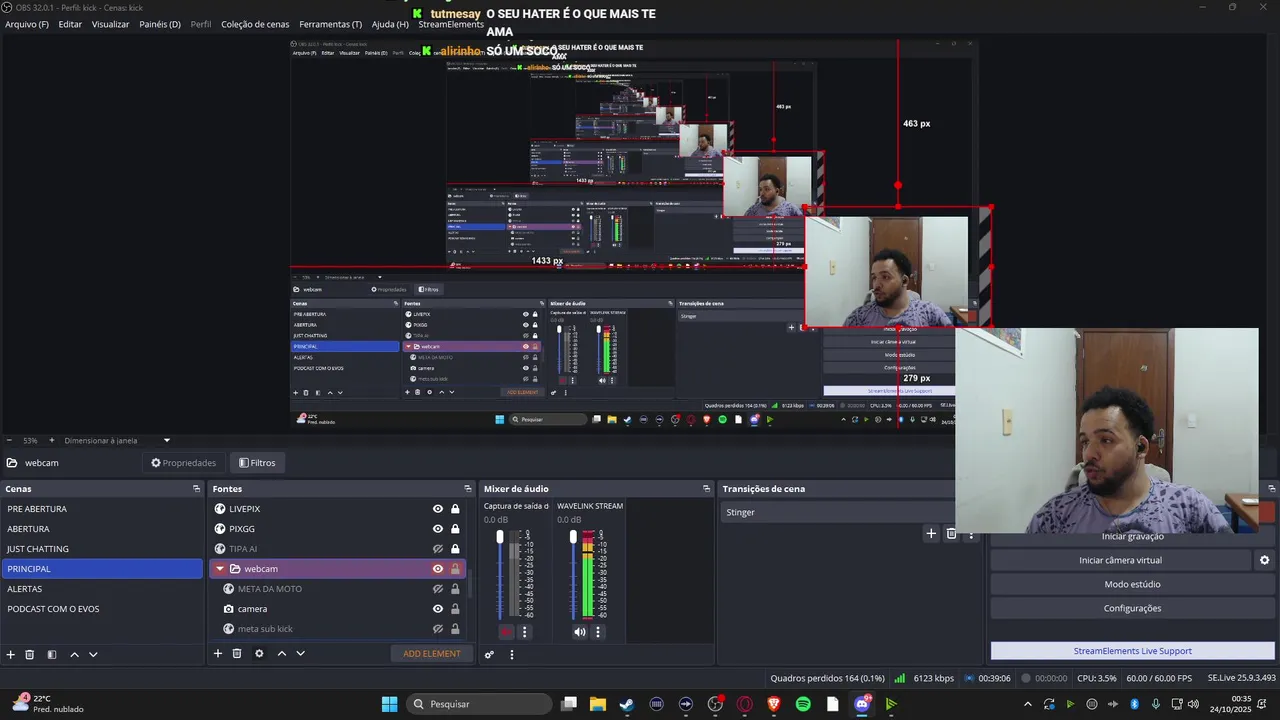Move the scene up in Cenas toolbar
The width and height of the screenshot is (1280, 720).
[x=74, y=654]
